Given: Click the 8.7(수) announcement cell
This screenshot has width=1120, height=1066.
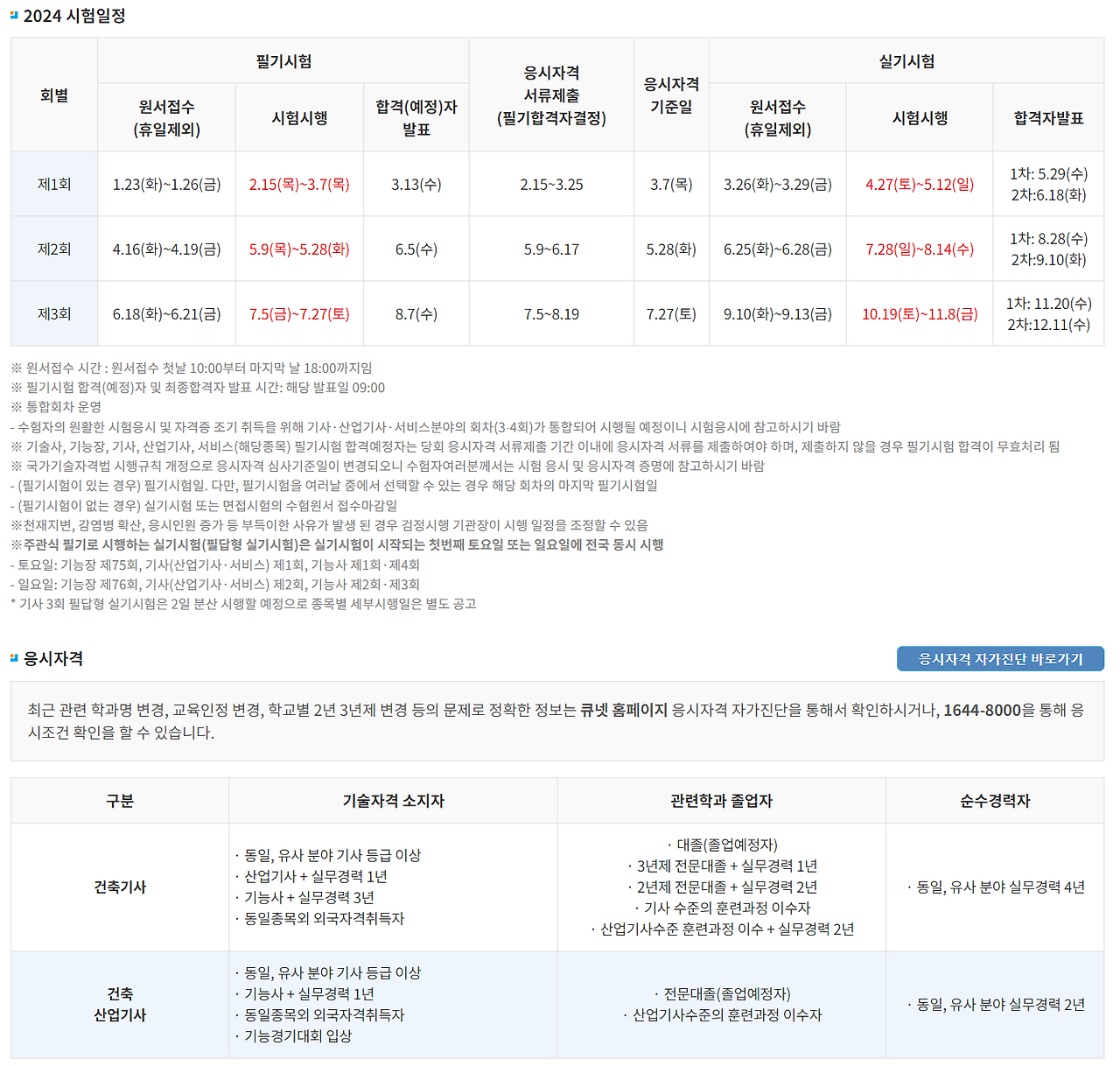Looking at the screenshot, I should pos(416,313).
